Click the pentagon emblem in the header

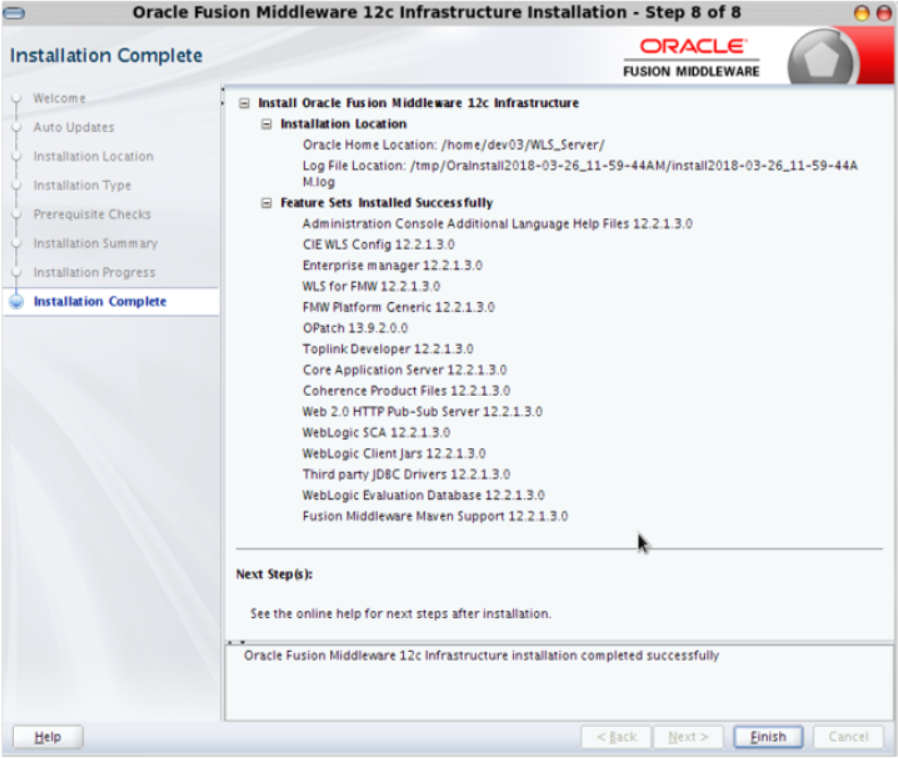pyautogui.click(x=821, y=59)
